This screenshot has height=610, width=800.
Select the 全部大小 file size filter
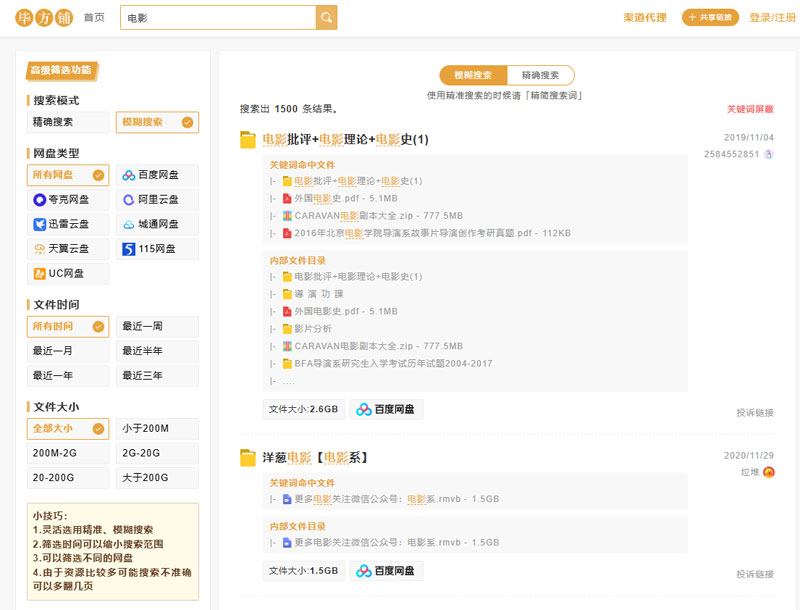point(68,428)
